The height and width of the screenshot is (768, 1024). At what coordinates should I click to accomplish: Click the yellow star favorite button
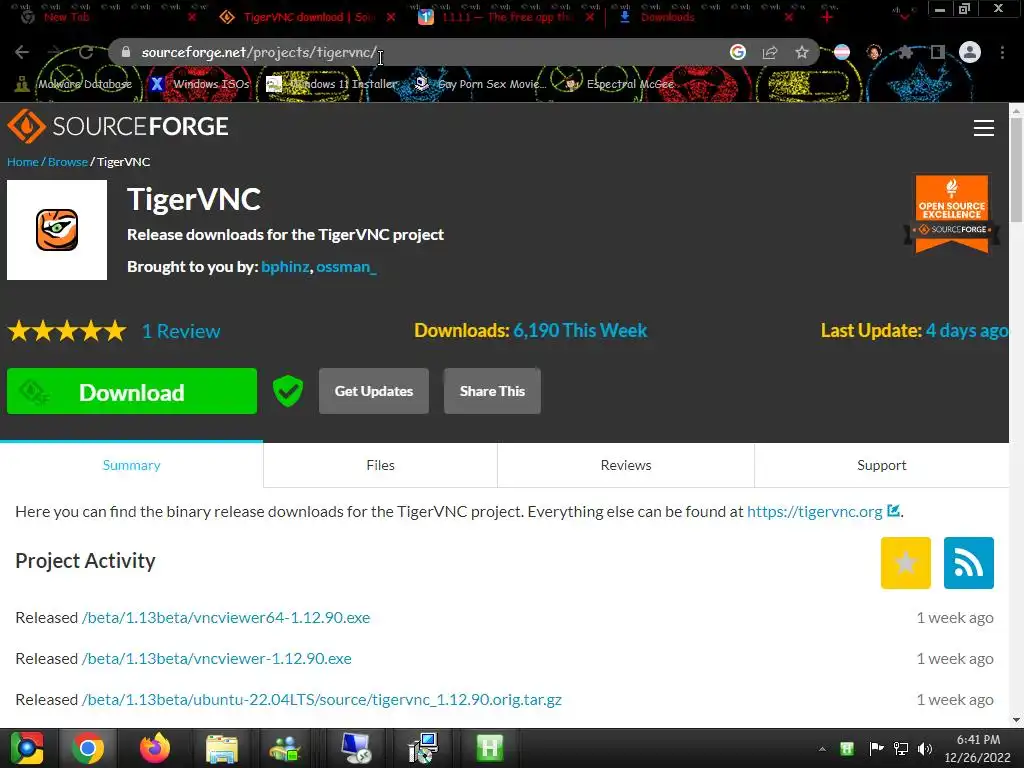(x=905, y=563)
